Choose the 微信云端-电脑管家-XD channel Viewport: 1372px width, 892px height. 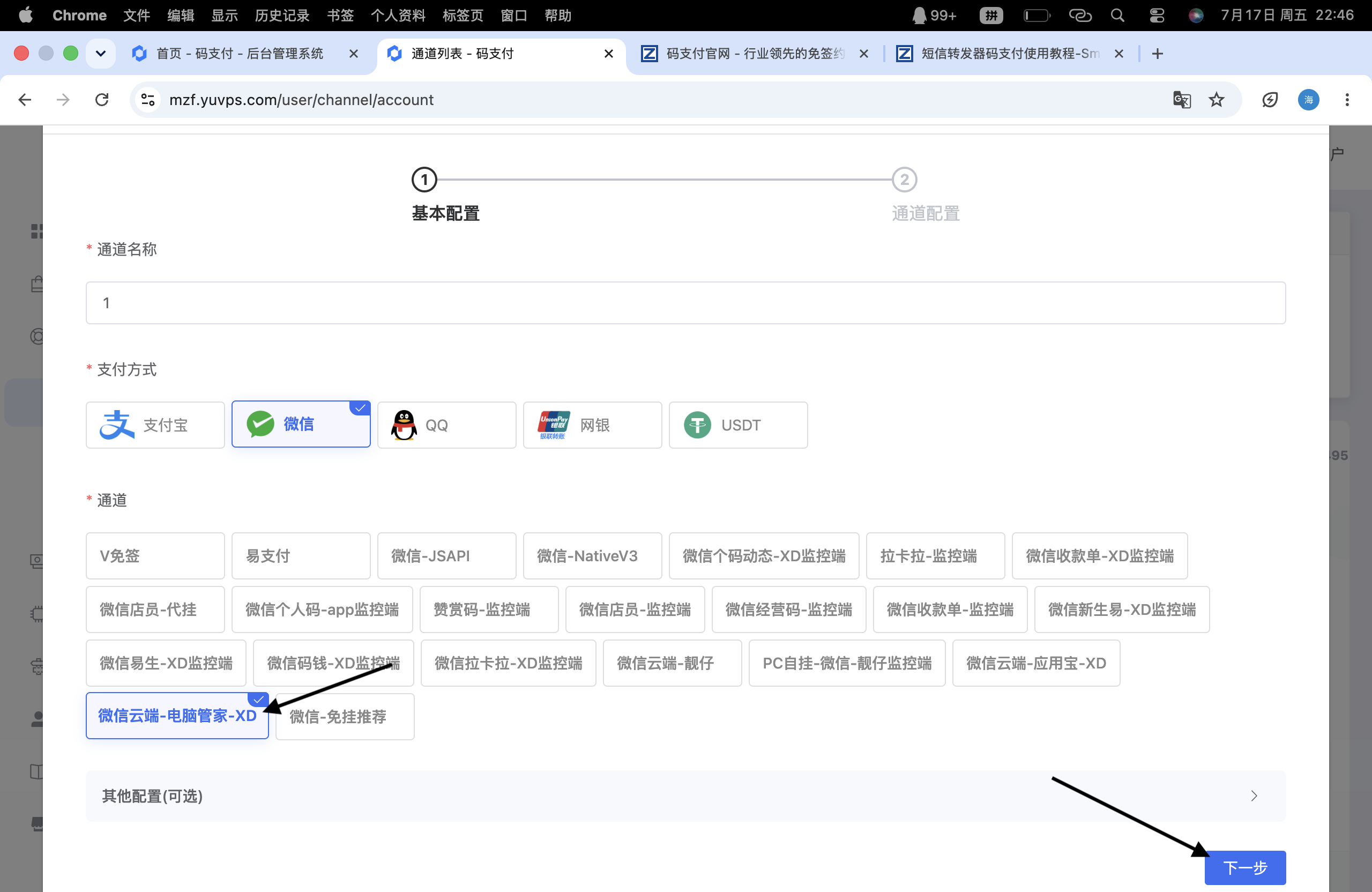(177, 716)
